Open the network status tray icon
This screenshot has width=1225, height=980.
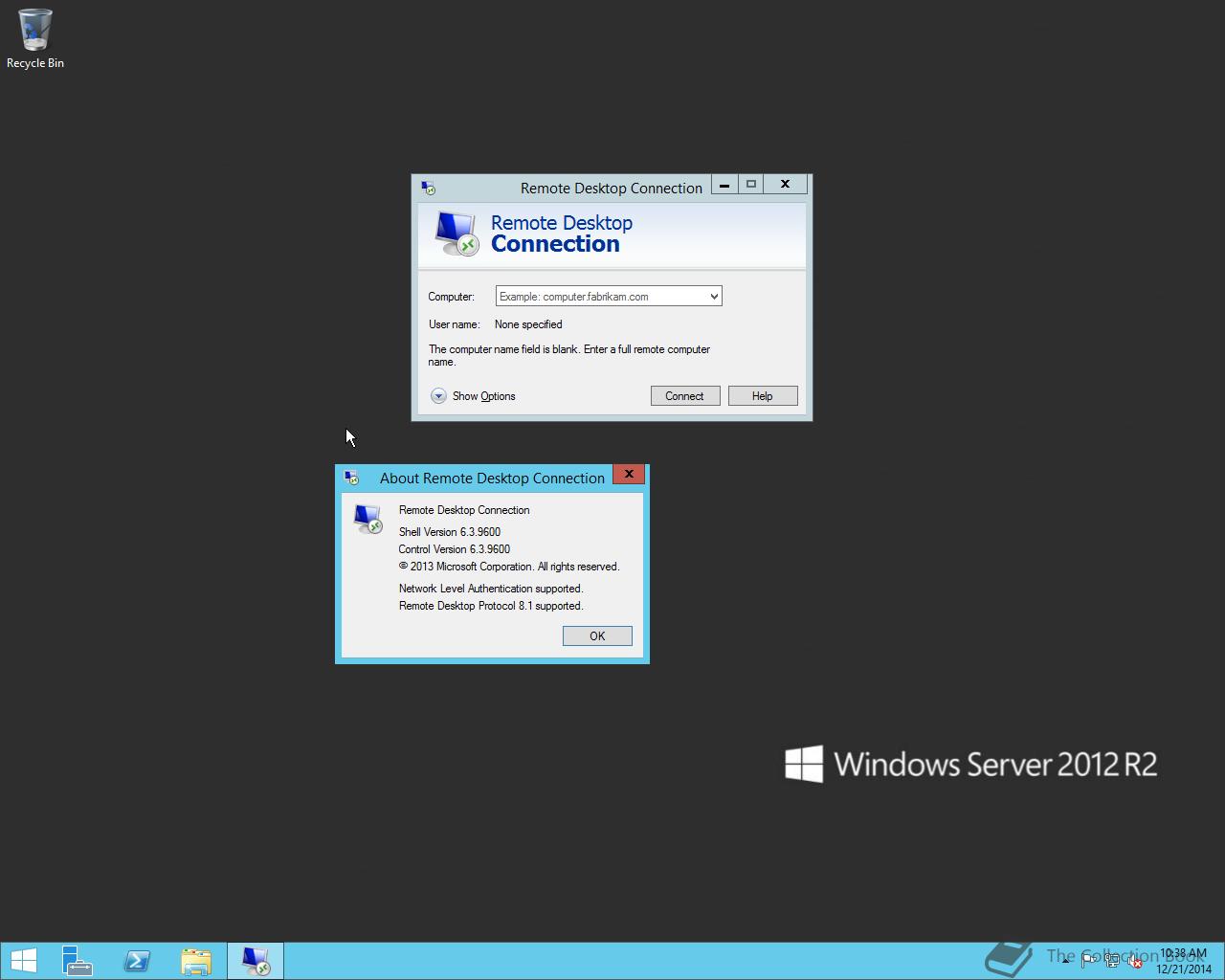tap(1113, 960)
